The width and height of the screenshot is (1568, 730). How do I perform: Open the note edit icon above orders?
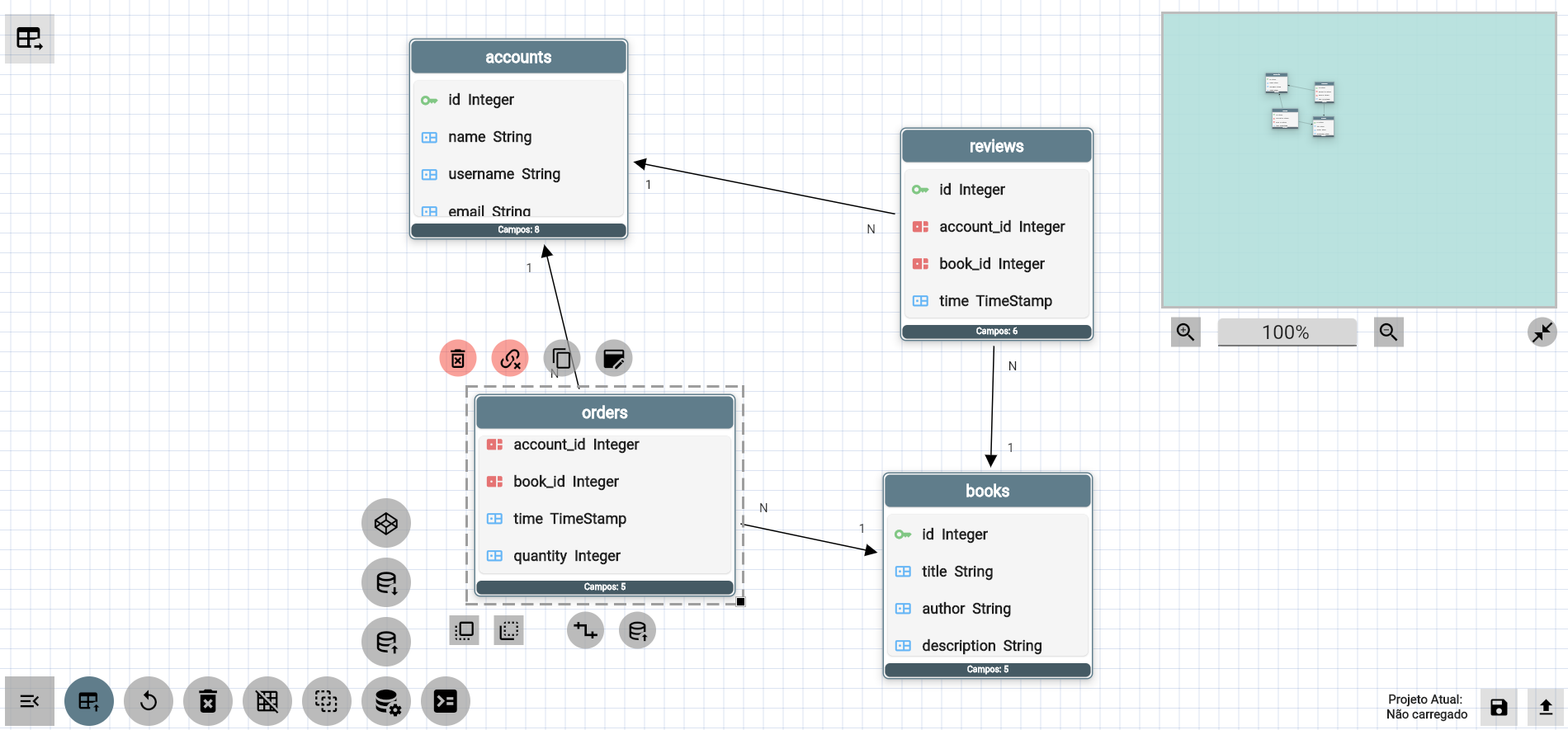(x=613, y=359)
